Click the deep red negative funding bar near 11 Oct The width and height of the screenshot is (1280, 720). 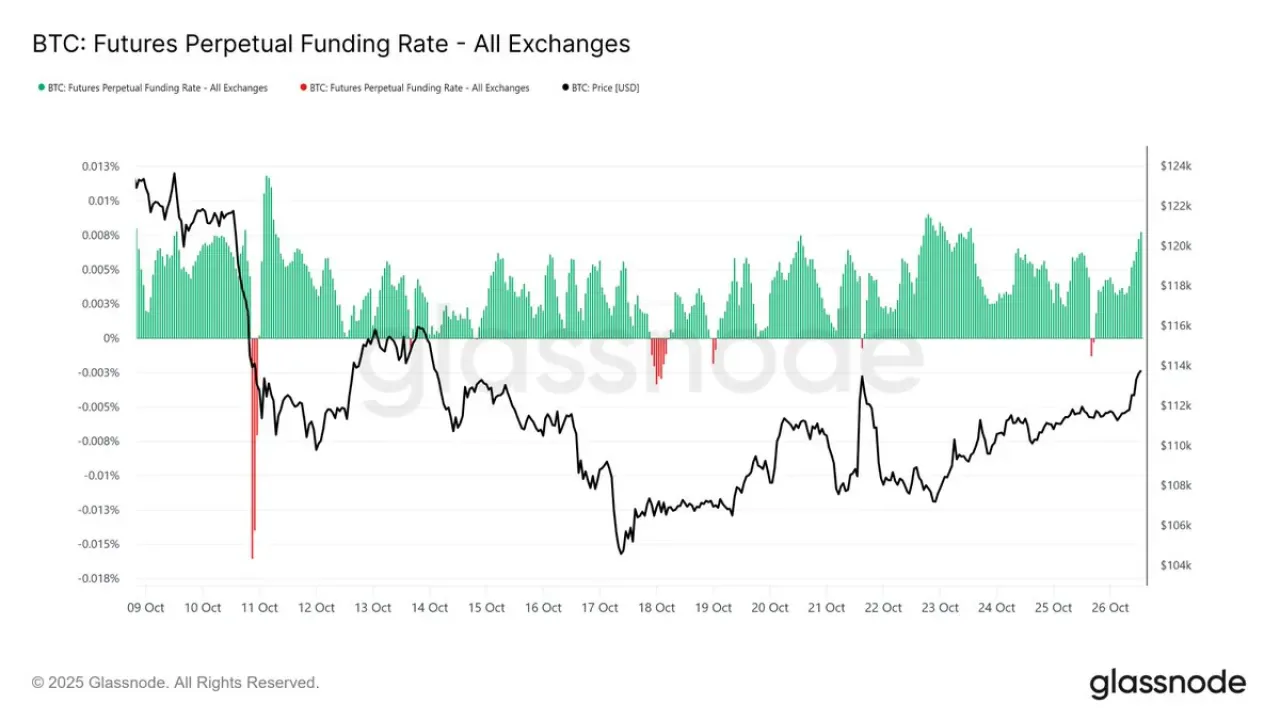tap(252, 448)
